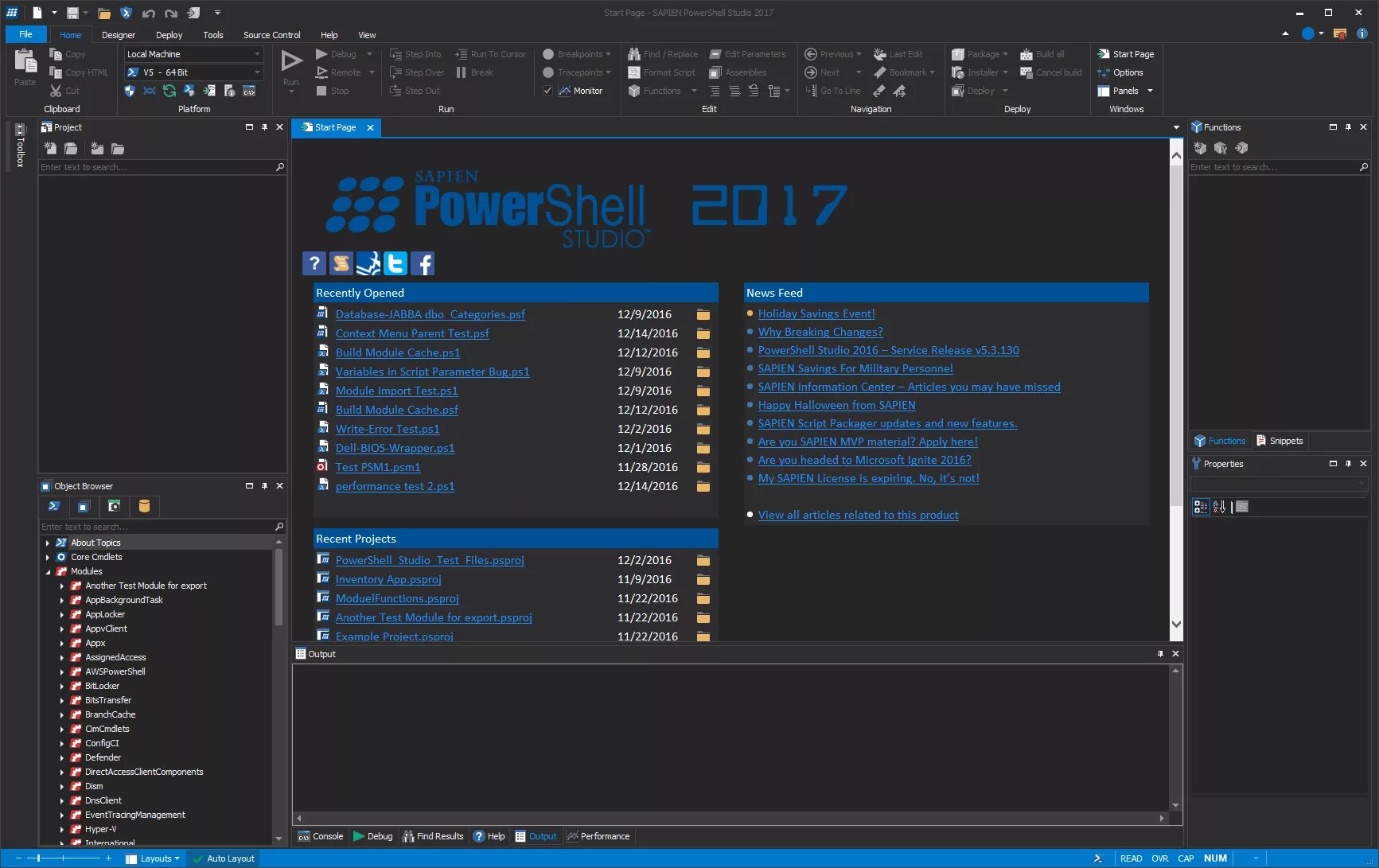Open the PowerShell tab icon in Object Browser

54,506
